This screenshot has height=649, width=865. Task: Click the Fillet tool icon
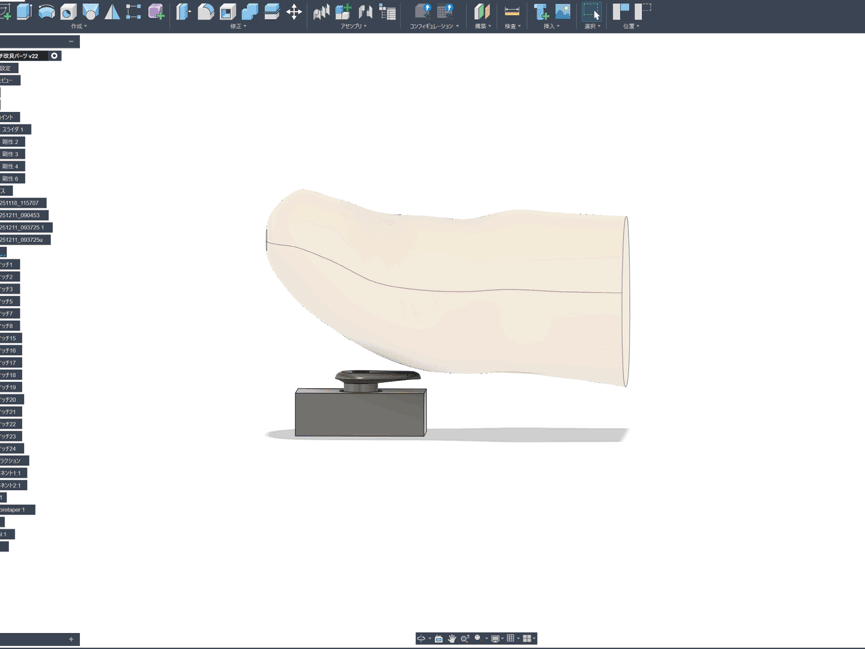click(205, 12)
